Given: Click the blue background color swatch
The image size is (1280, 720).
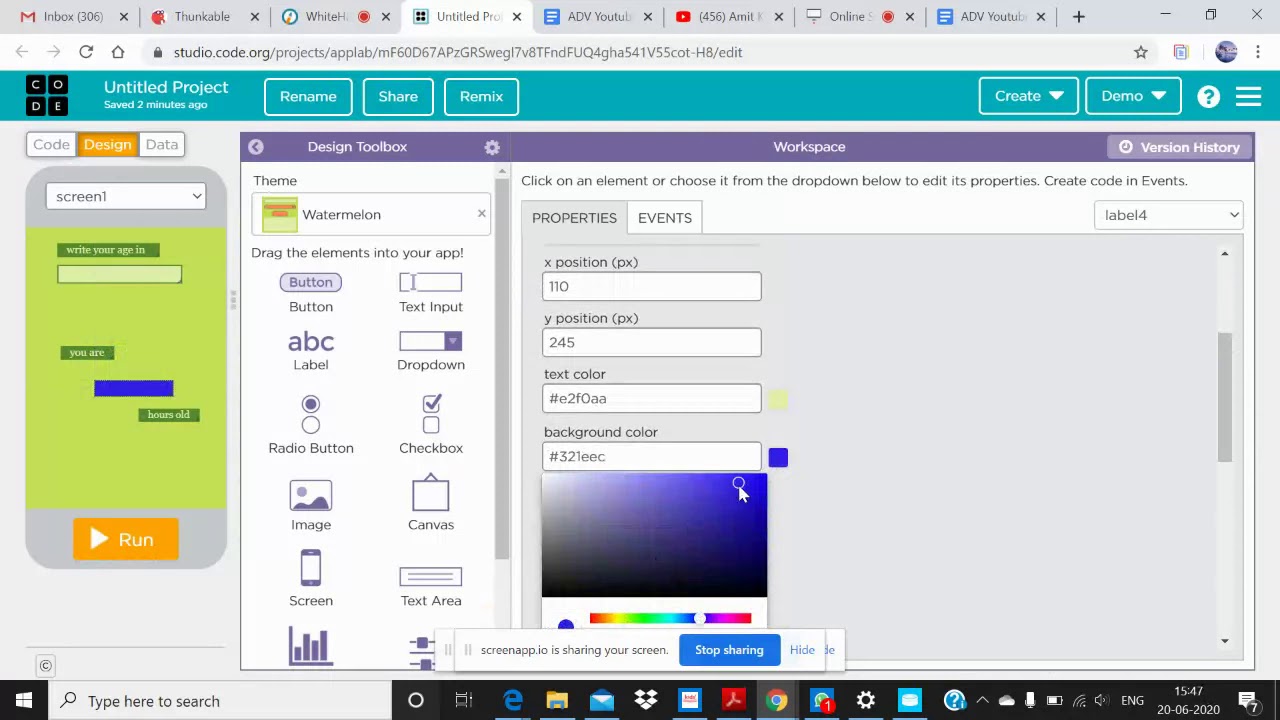Looking at the screenshot, I should (778, 458).
